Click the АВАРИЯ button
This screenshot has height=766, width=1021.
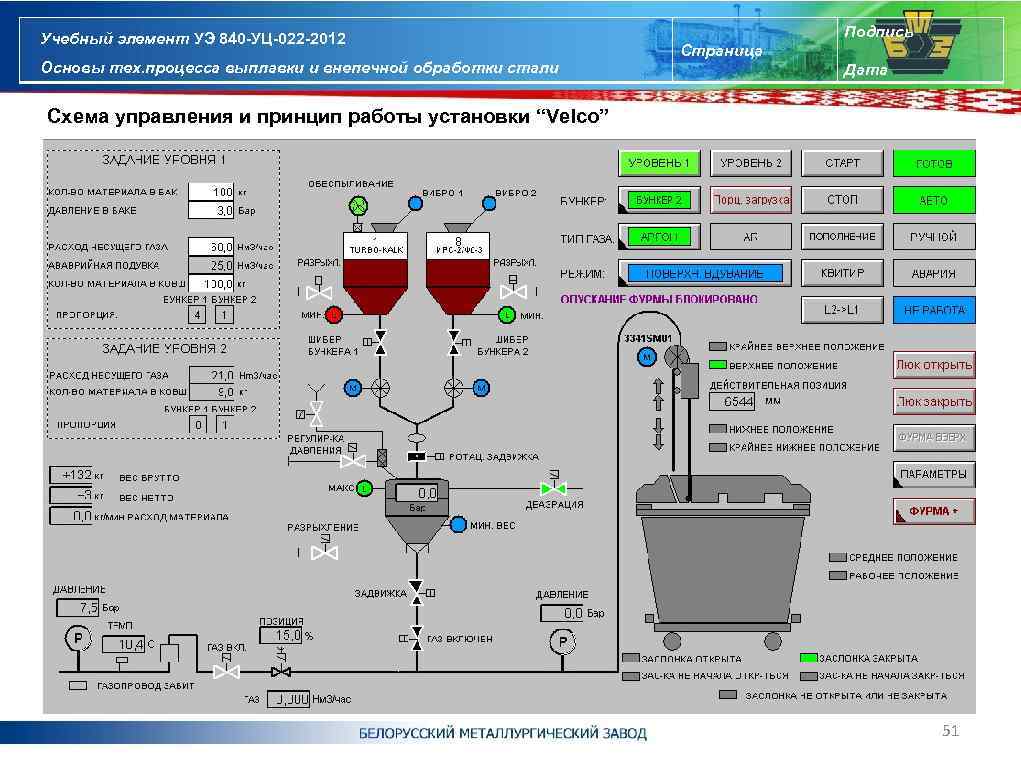(x=934, y=274)
